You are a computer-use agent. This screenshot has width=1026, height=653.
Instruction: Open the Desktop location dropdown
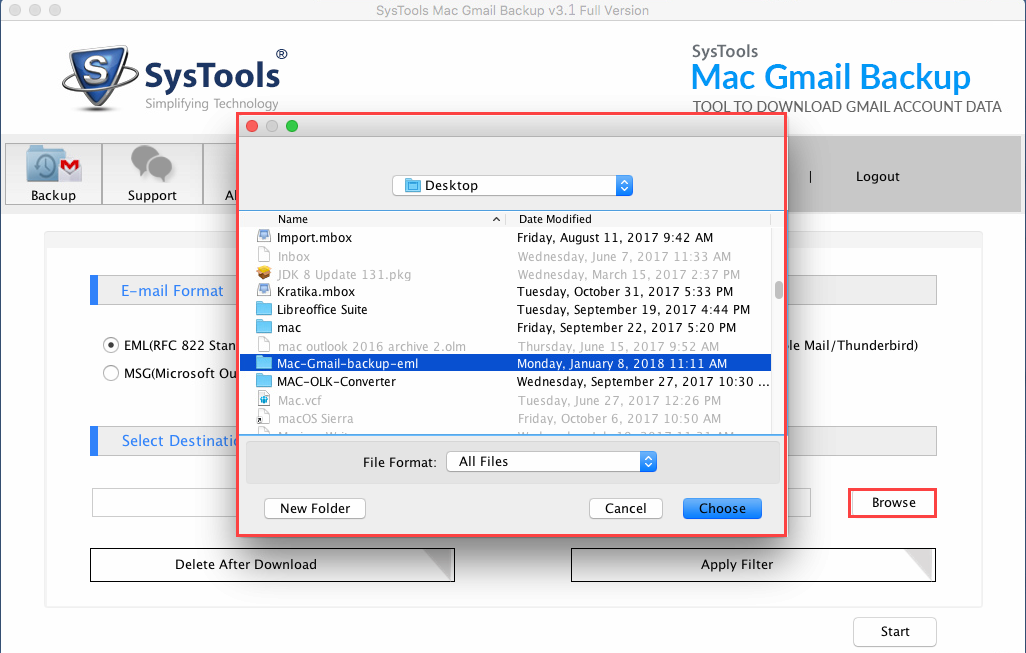[x=512, y=185]
